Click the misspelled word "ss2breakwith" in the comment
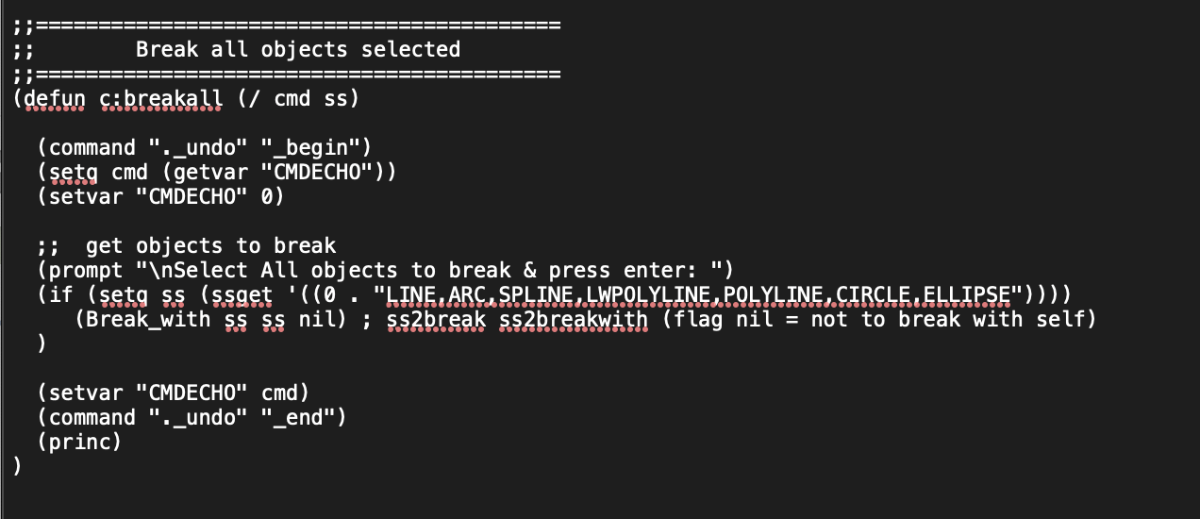Image resolution: width=1200 pixels, height=519 pixels. 573,319
